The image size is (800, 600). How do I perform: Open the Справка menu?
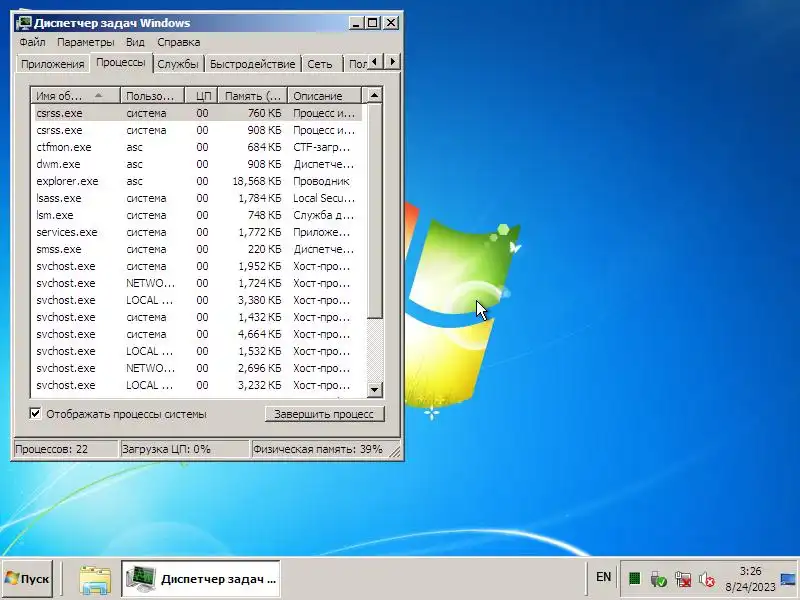[x=179, y=42]
